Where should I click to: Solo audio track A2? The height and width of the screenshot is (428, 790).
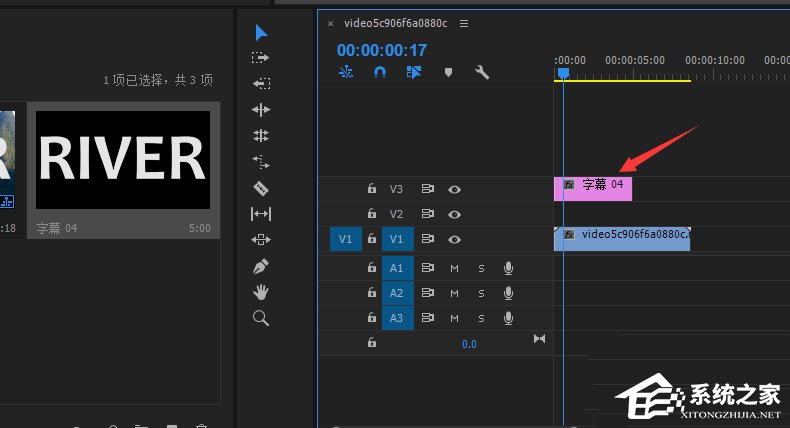481,293
